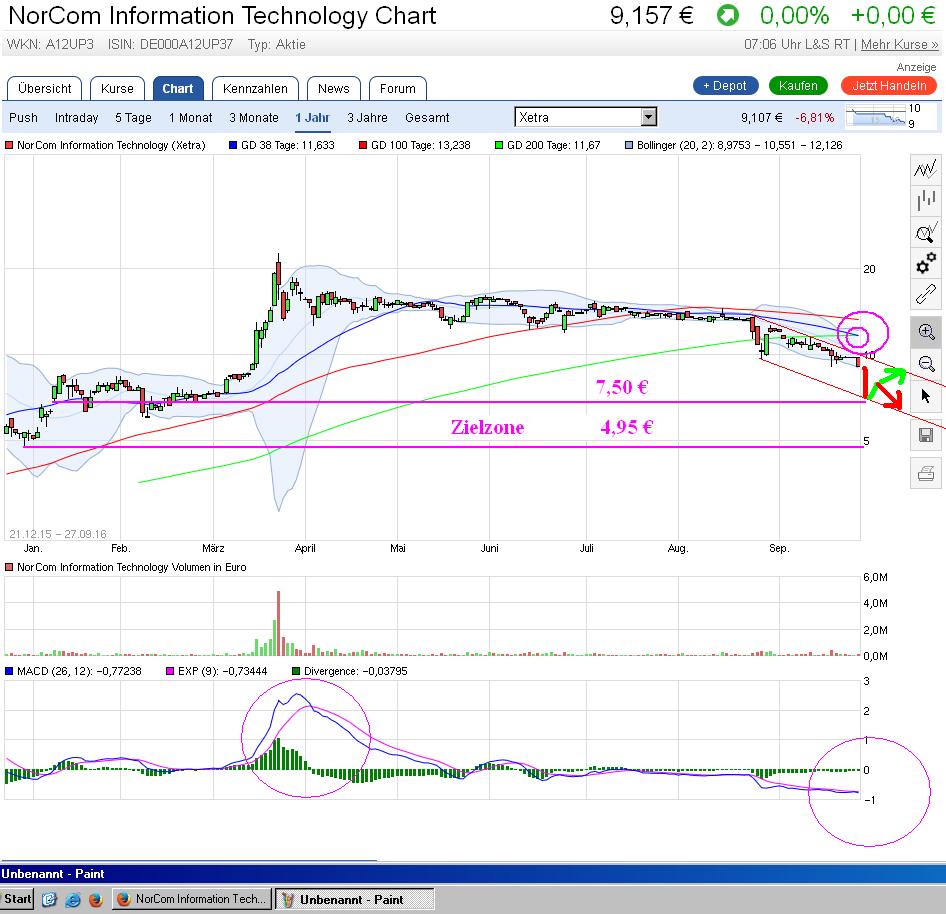
Task: Click the mini intraday chart thumbnail
Action: [876, 116]
